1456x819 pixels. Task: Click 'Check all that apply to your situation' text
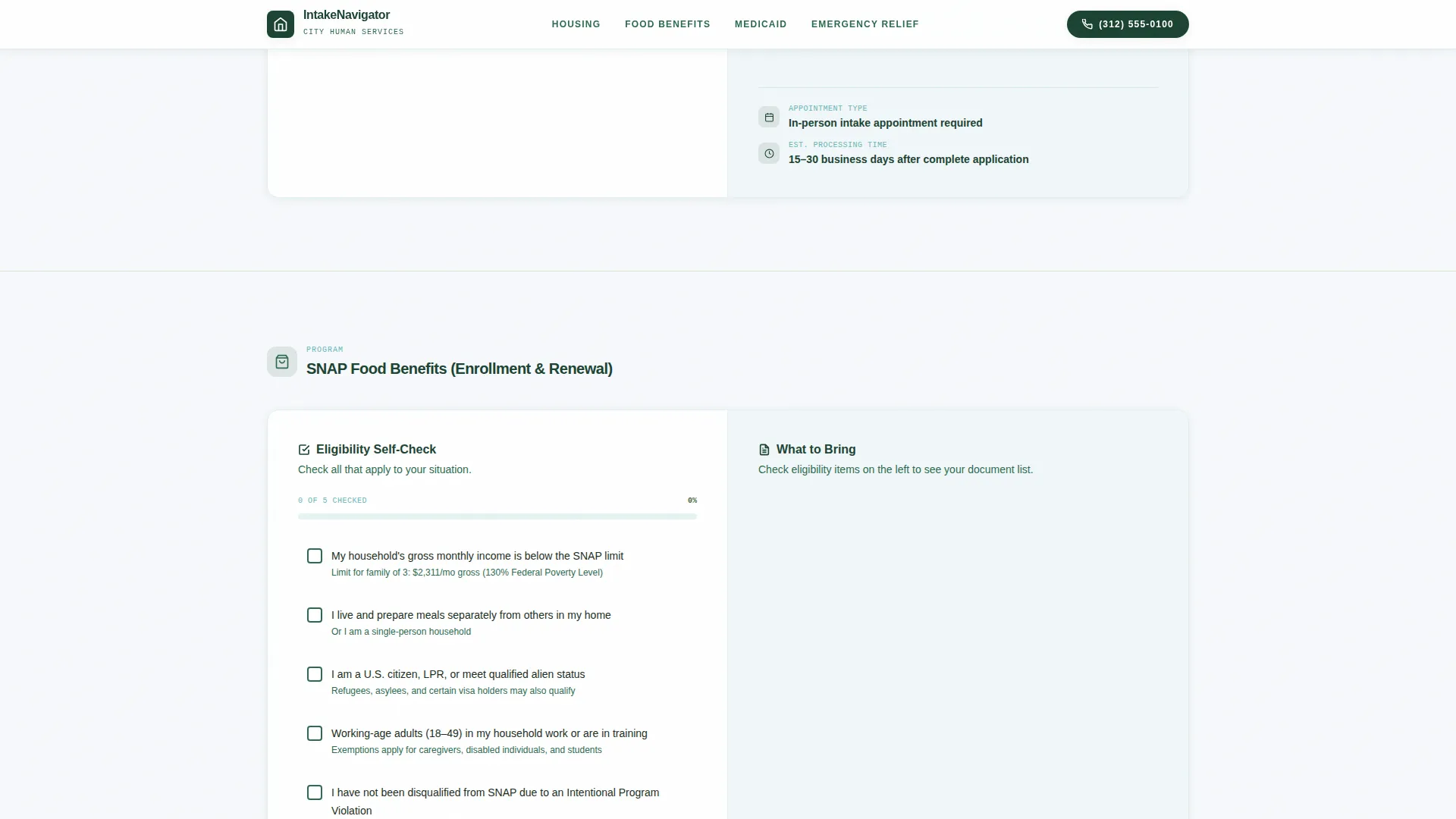[x=384, y=469]
